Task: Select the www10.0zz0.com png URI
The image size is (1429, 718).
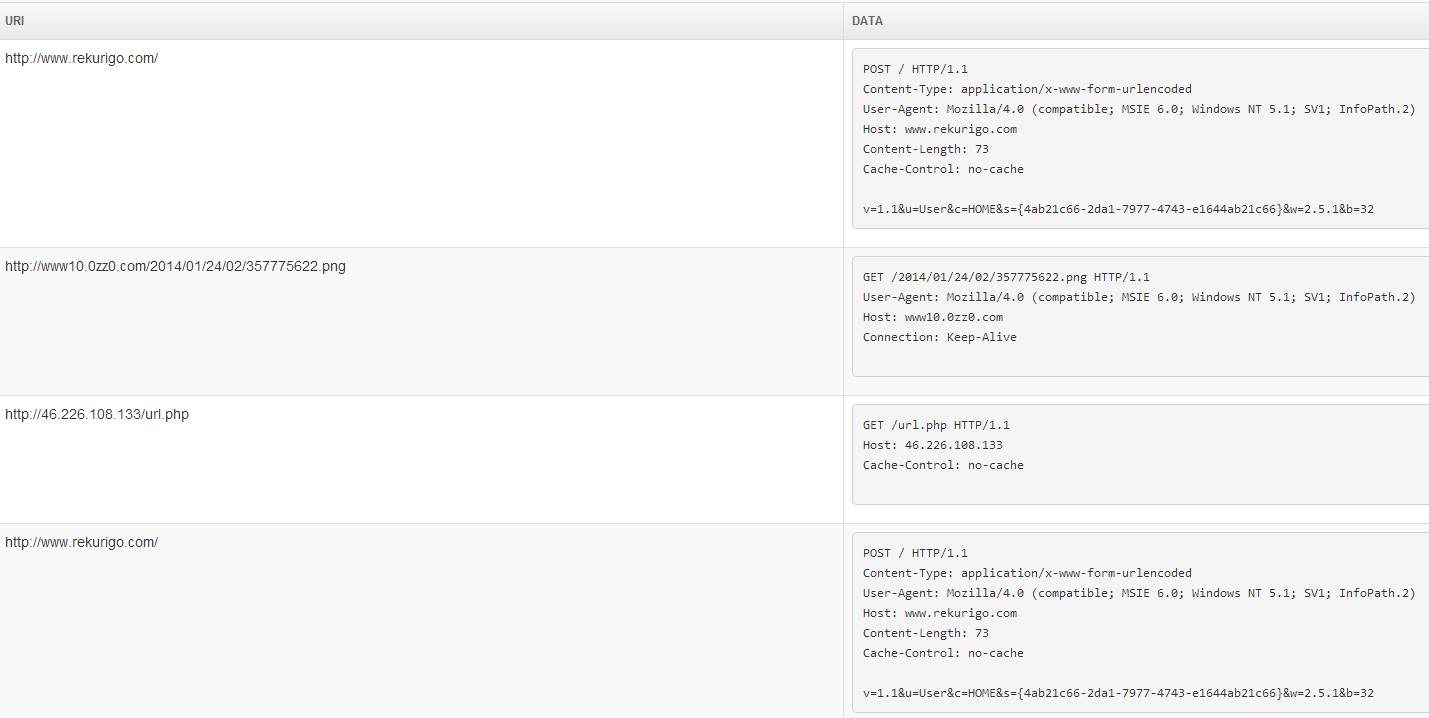Action: tap(175, 266)
